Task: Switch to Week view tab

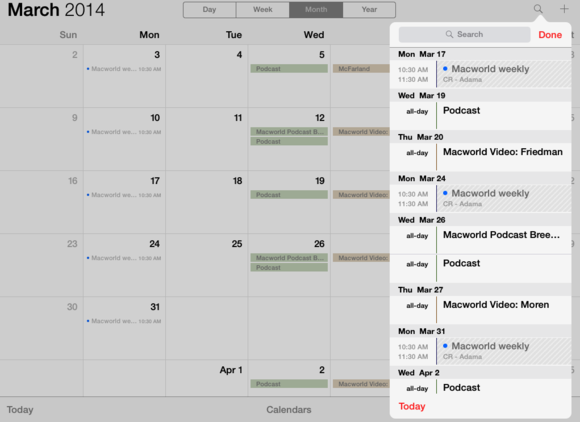Action: [263, 10]
